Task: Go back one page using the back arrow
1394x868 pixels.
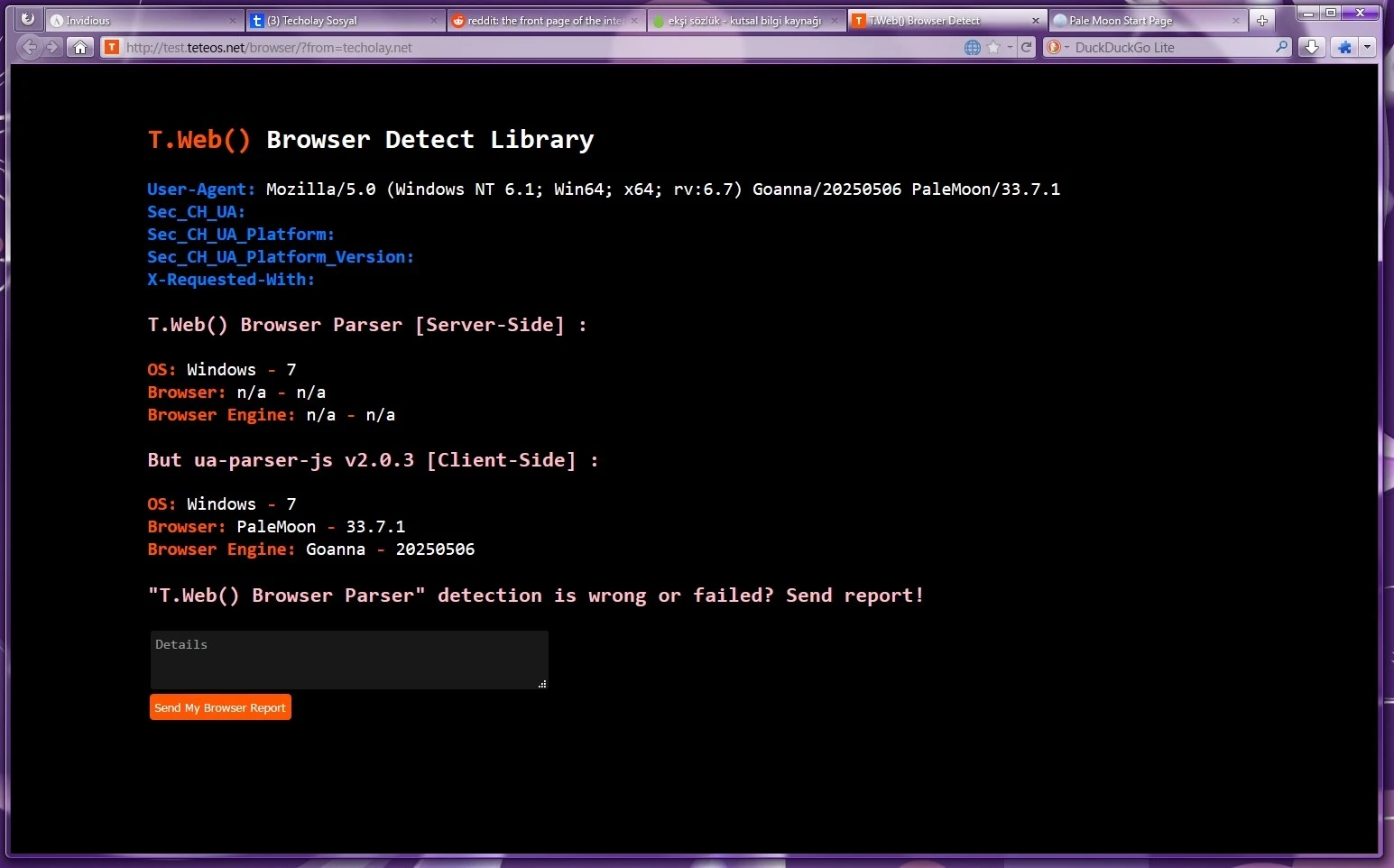Action: pos(30,48)
